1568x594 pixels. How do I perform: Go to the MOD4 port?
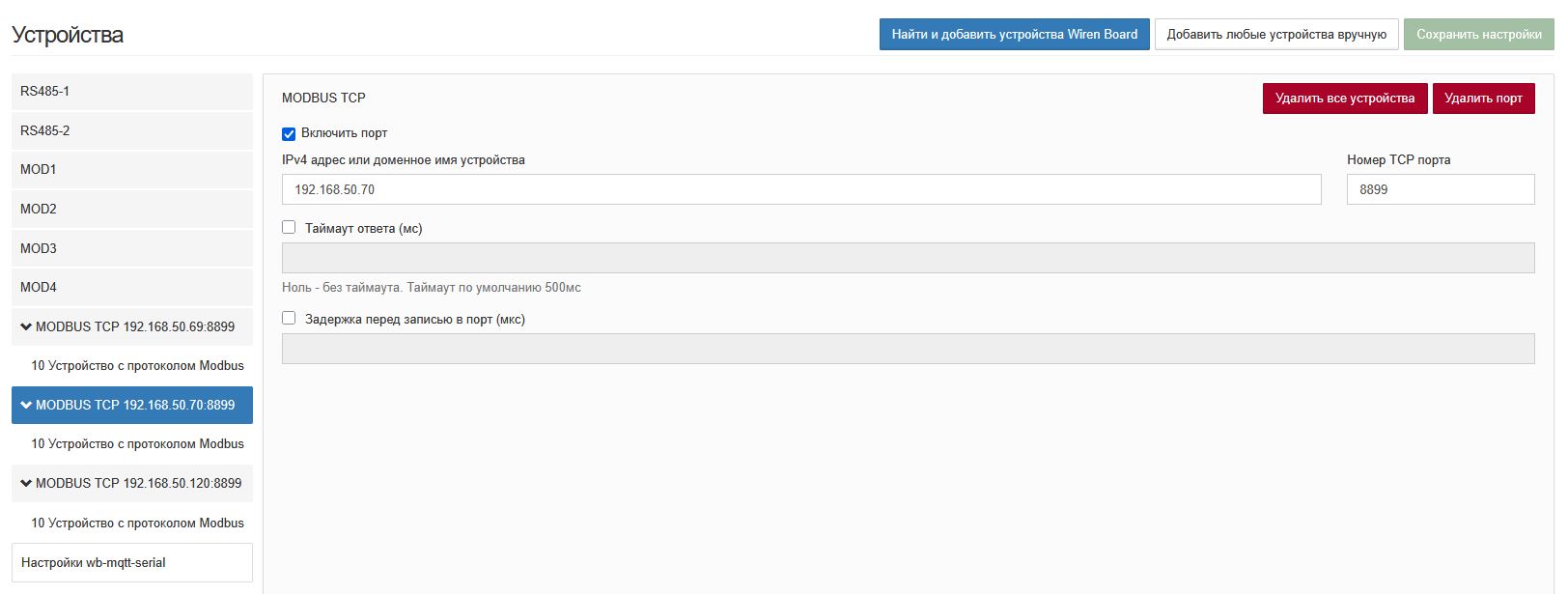coord(131,288)
